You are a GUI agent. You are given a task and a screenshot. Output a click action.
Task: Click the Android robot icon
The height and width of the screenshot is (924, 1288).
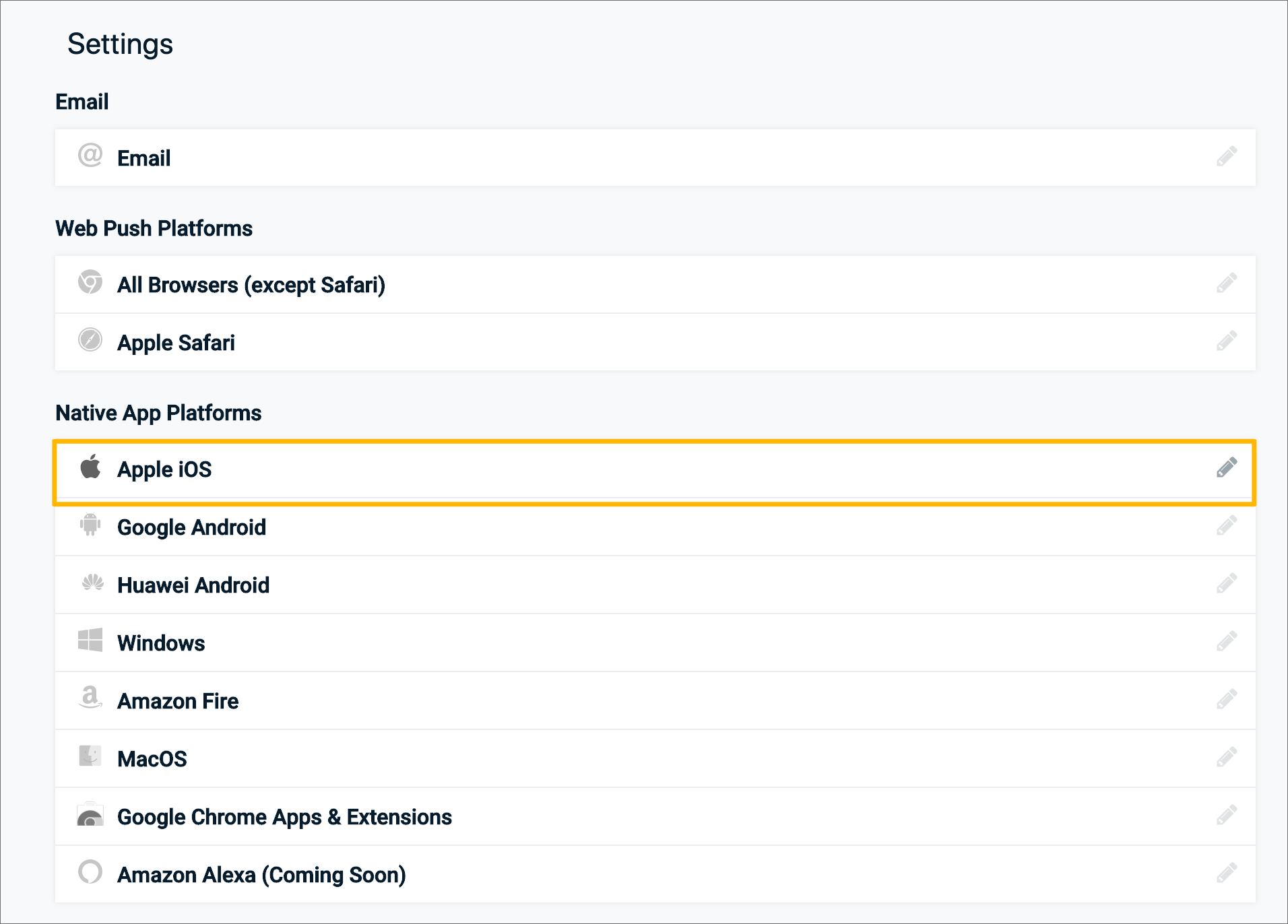90,525
